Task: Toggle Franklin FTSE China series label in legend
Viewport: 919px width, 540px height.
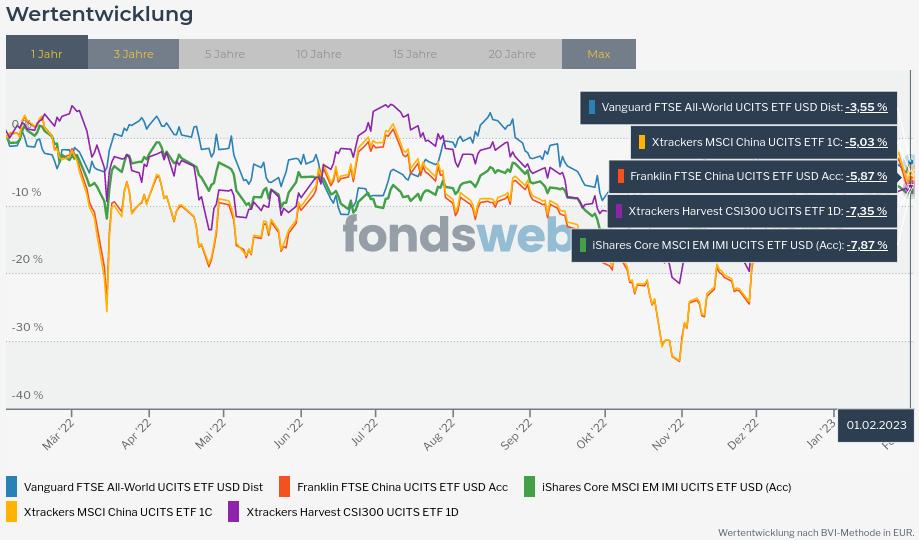Action: tap(402, 487)
